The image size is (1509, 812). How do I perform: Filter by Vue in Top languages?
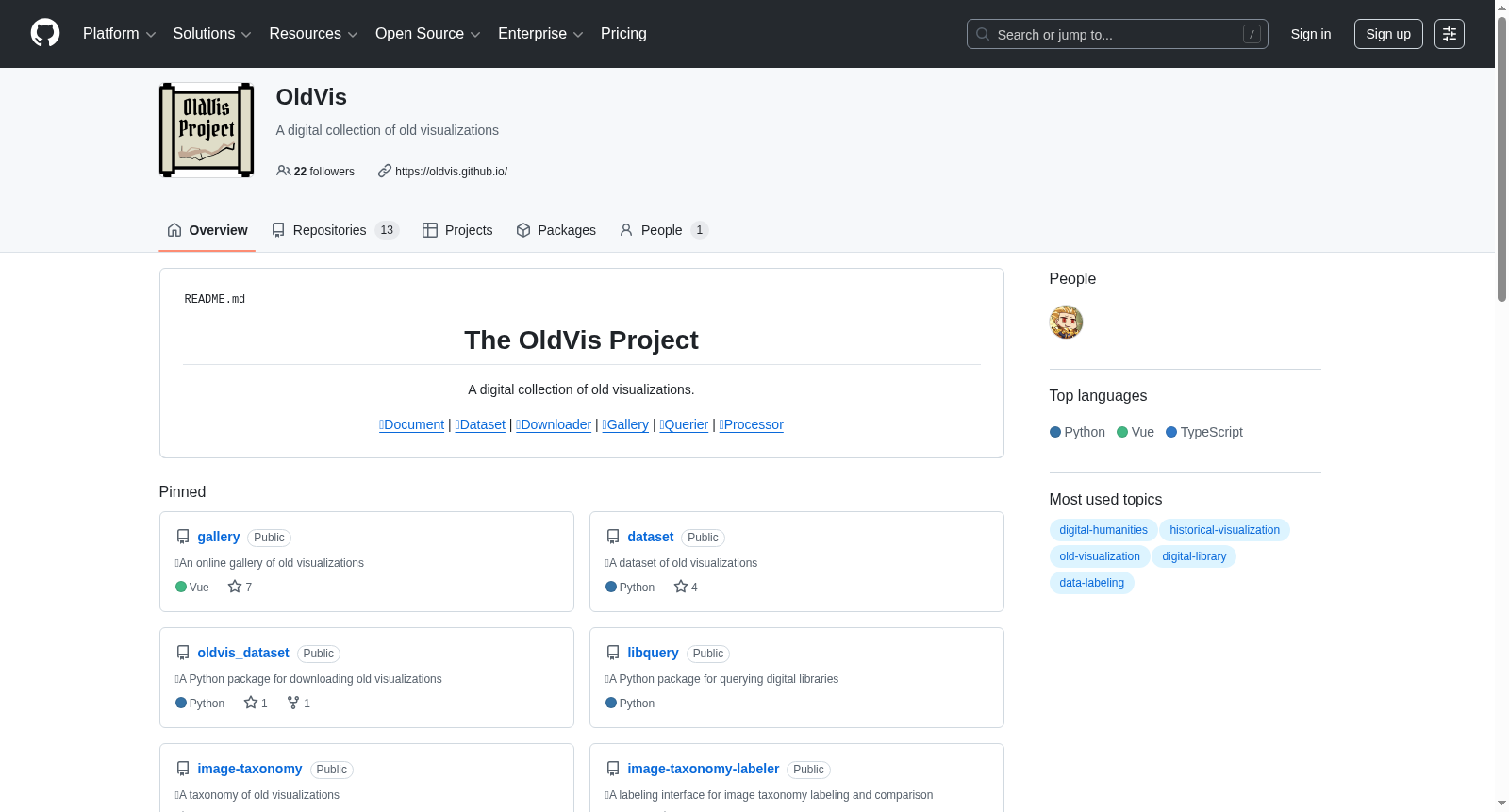click(x=1136, y=432)
